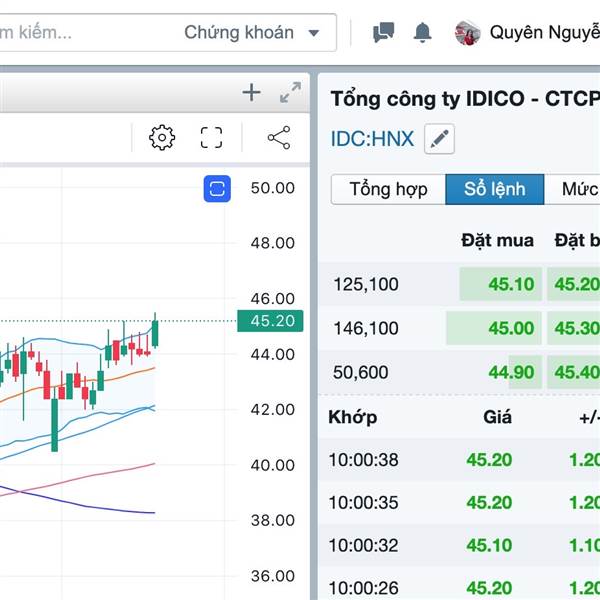Click the Khớp column header

coord(352,417)
